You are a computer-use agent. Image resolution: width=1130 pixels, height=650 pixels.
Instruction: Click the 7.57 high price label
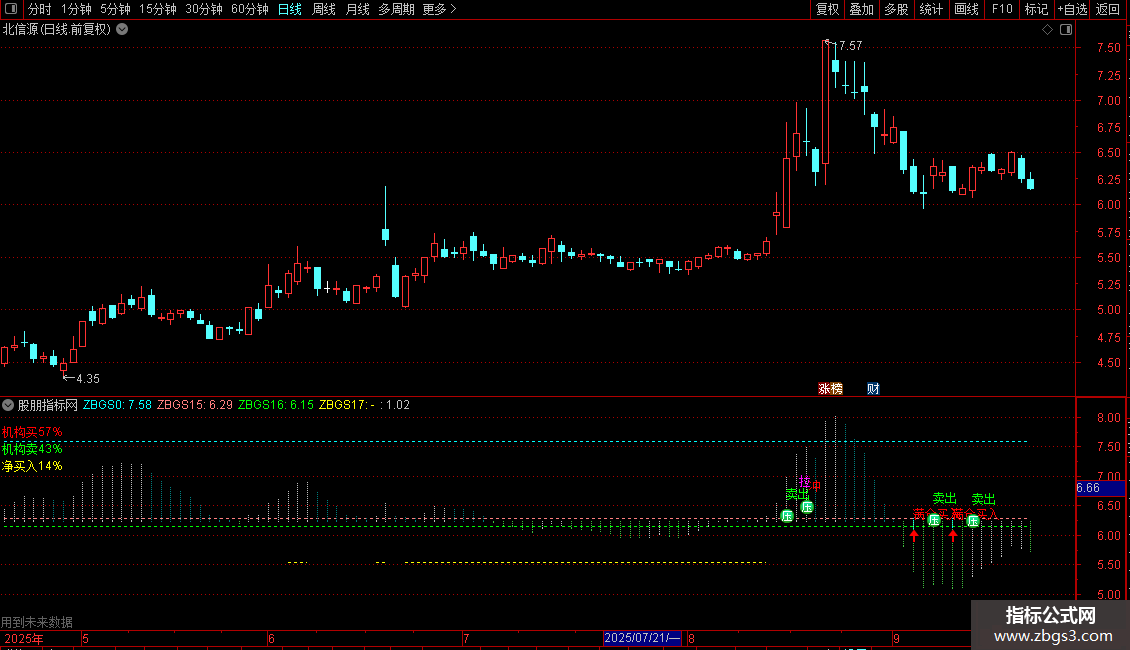(850, 45)
